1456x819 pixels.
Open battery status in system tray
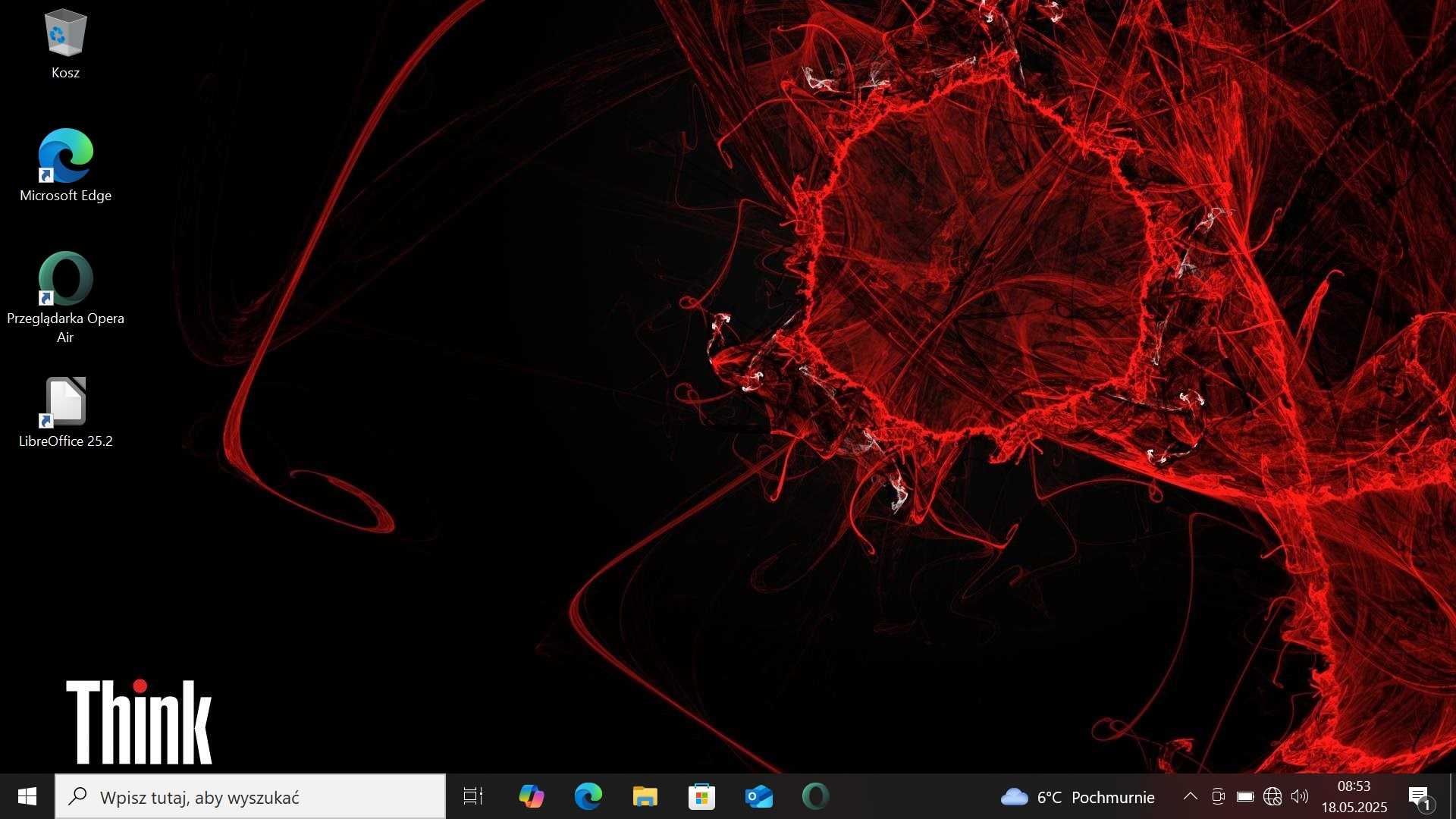click(x=1245, y=796)
